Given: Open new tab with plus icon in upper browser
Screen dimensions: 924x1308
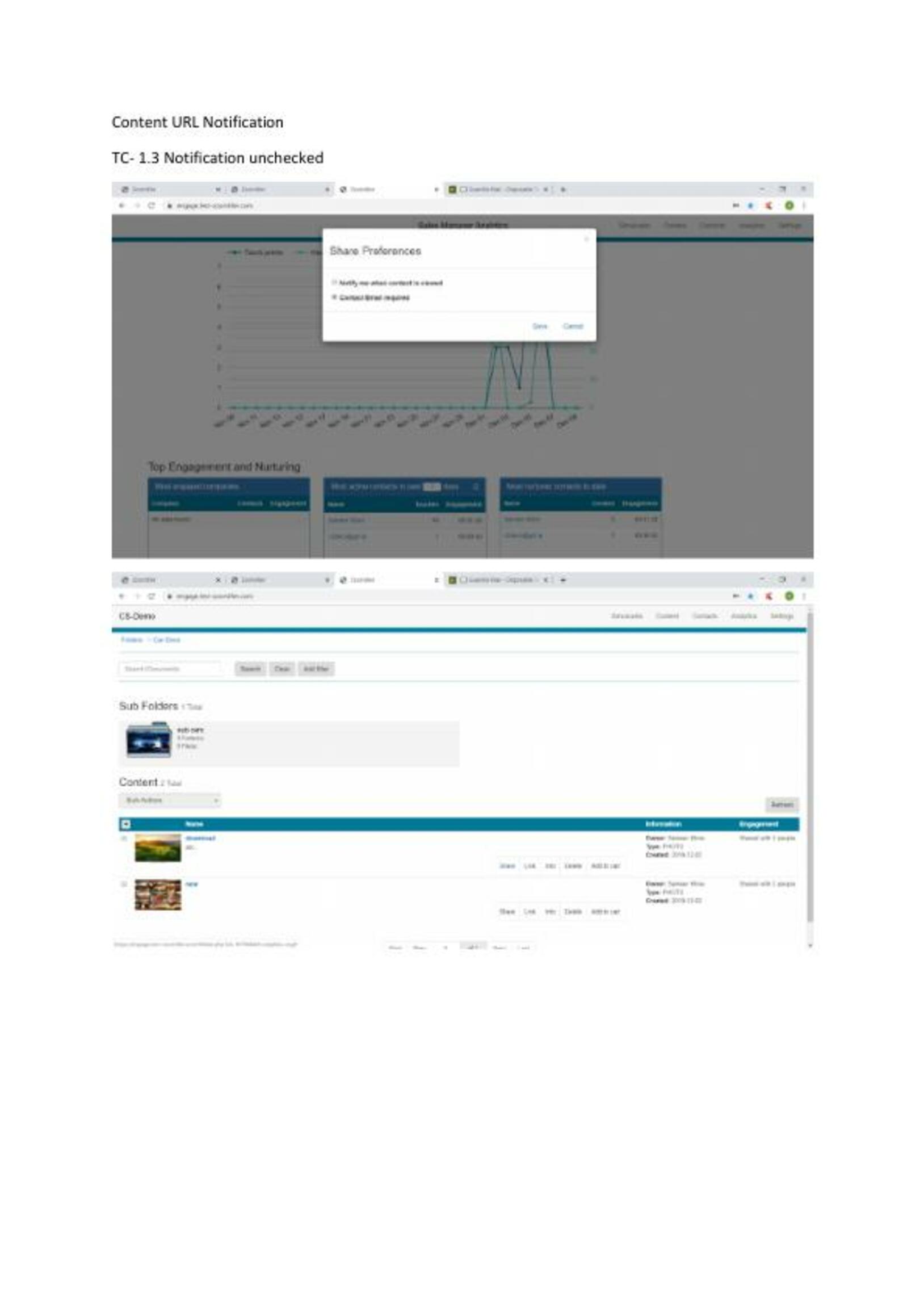Looking at the screenshot, I should coord(563,189).
